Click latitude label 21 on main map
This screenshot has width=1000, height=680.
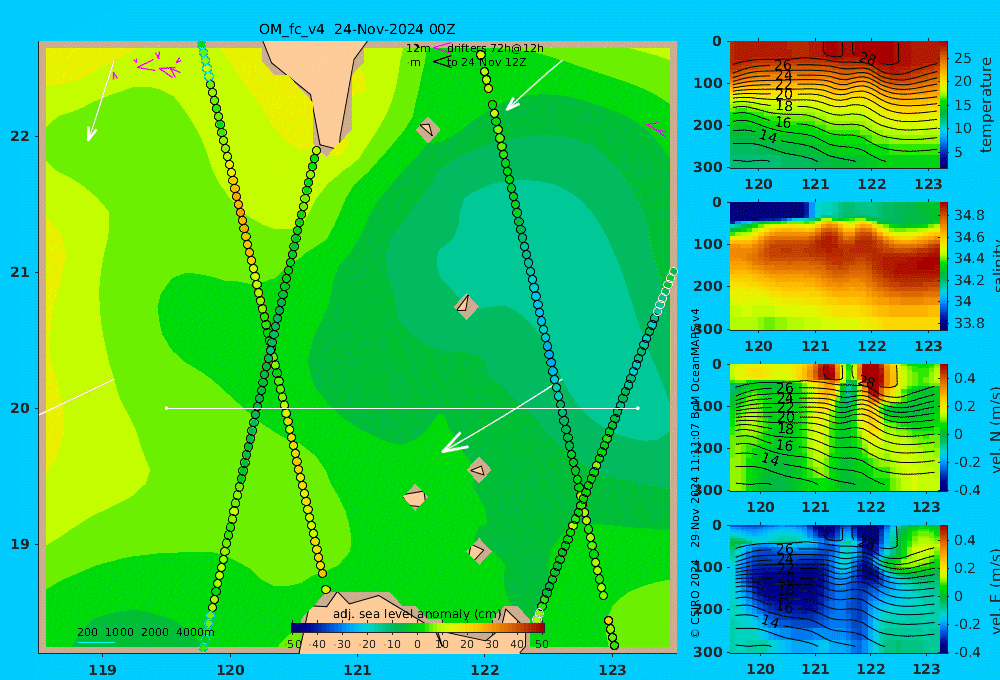point(20,272)
